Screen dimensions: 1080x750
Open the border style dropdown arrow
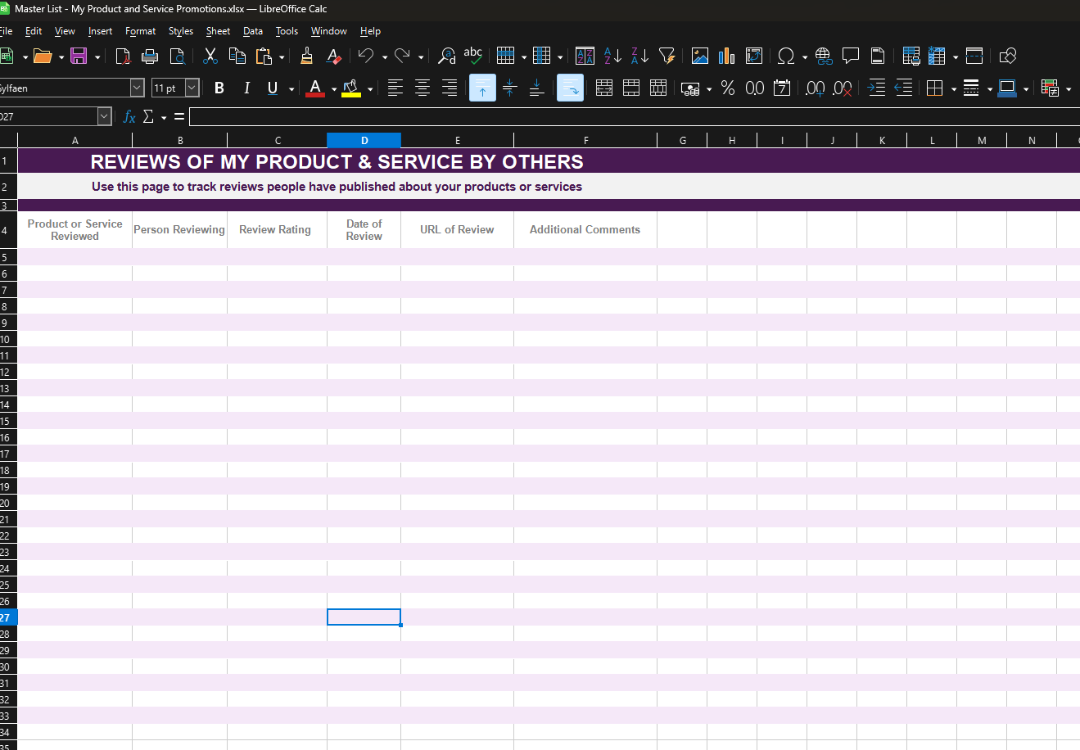990,89
